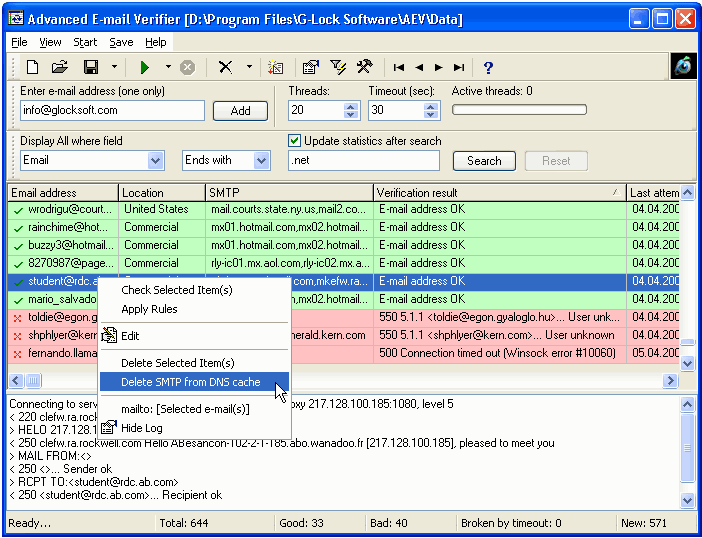Go to previous record arrow icon
The height and width of the screenshot is (538, 702).
coord(419,68)
